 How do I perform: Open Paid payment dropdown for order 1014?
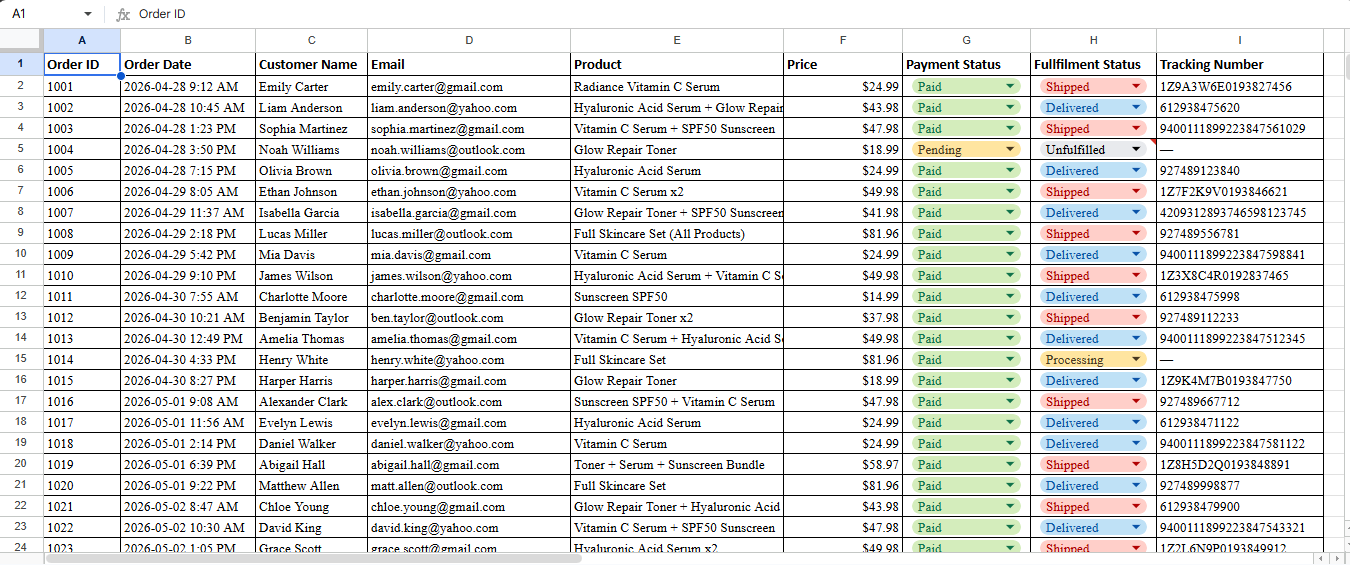1010,360
